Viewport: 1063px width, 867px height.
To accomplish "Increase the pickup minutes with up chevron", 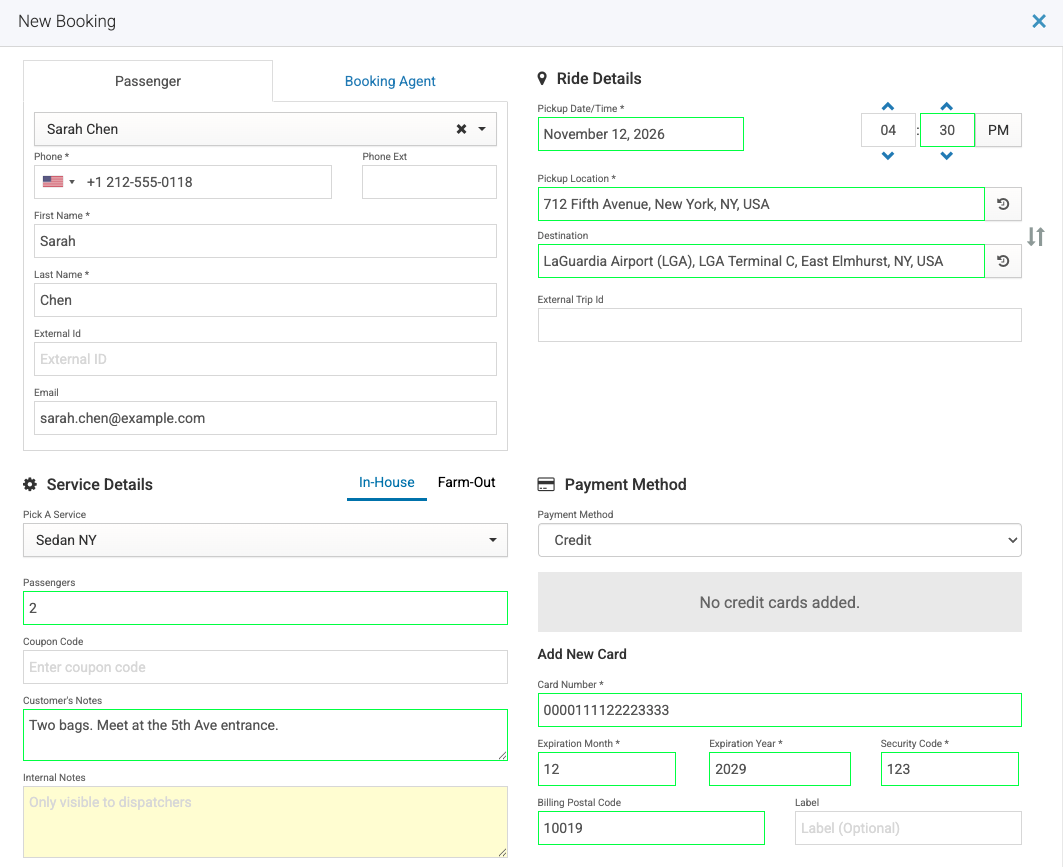I will click(946, 106).
